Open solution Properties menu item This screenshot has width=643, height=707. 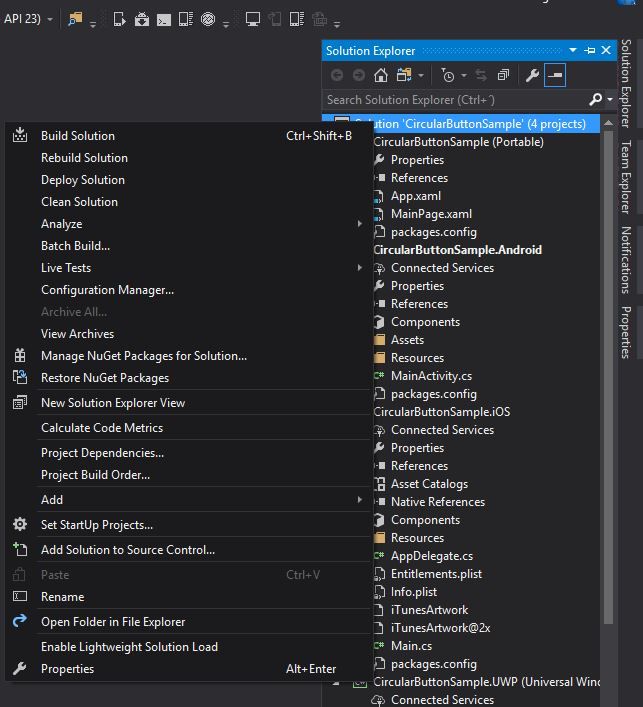(x=188, y=669)
